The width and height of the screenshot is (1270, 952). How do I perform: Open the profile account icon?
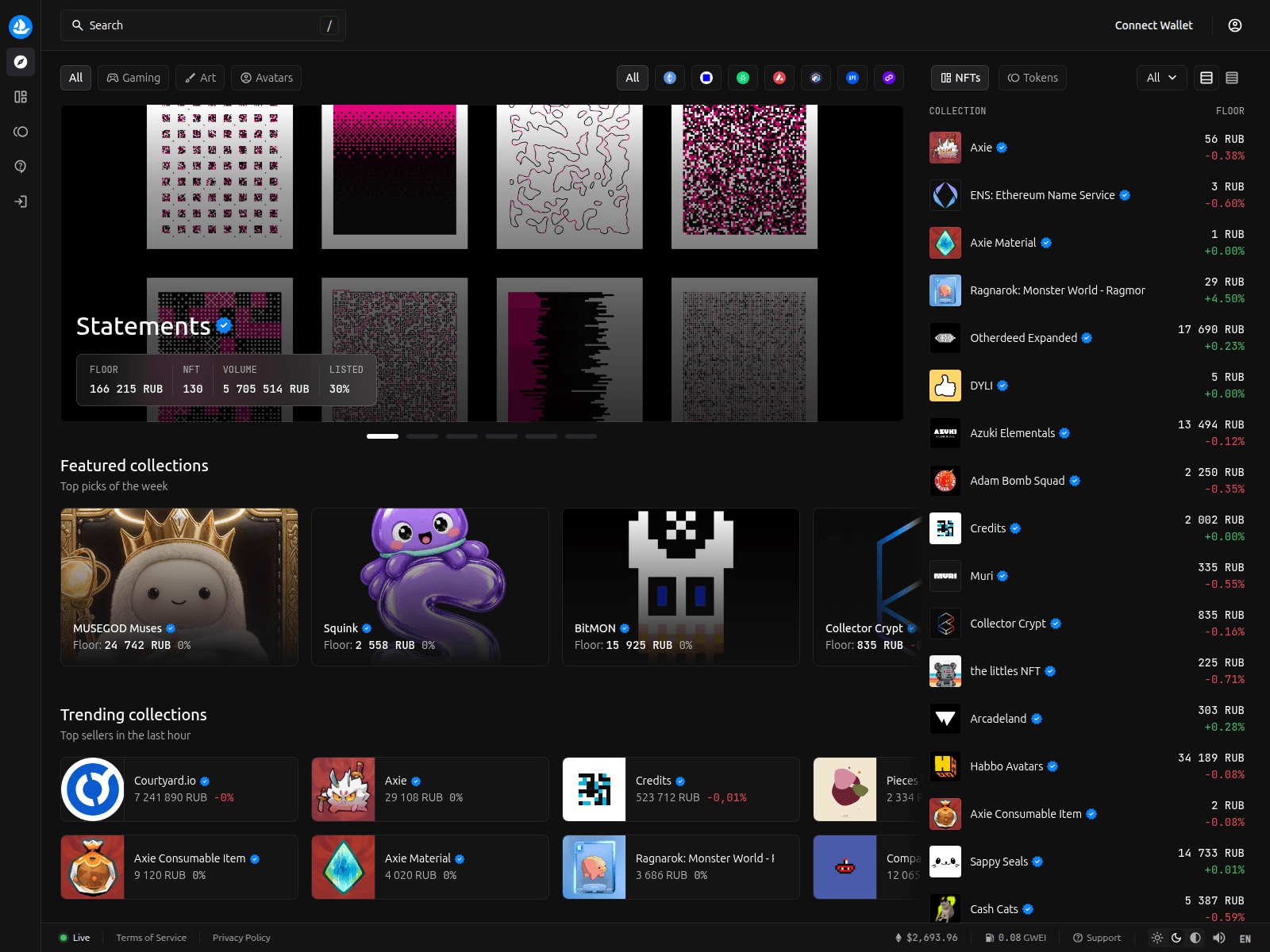tap(1235, 25)
